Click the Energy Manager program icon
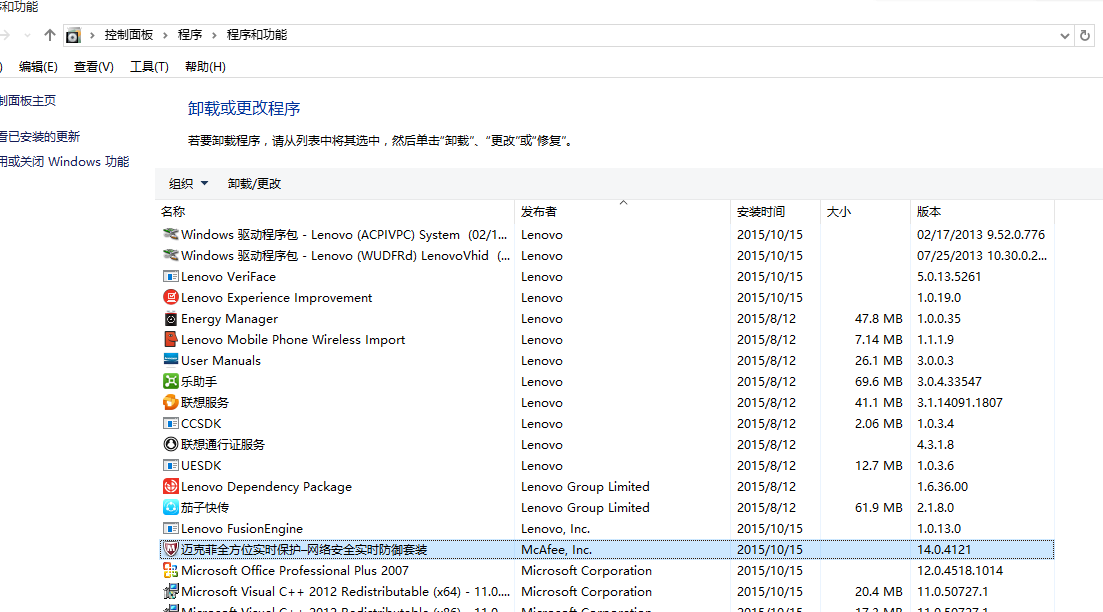This screenshot has height=612, width=1103. pos(170,319)
